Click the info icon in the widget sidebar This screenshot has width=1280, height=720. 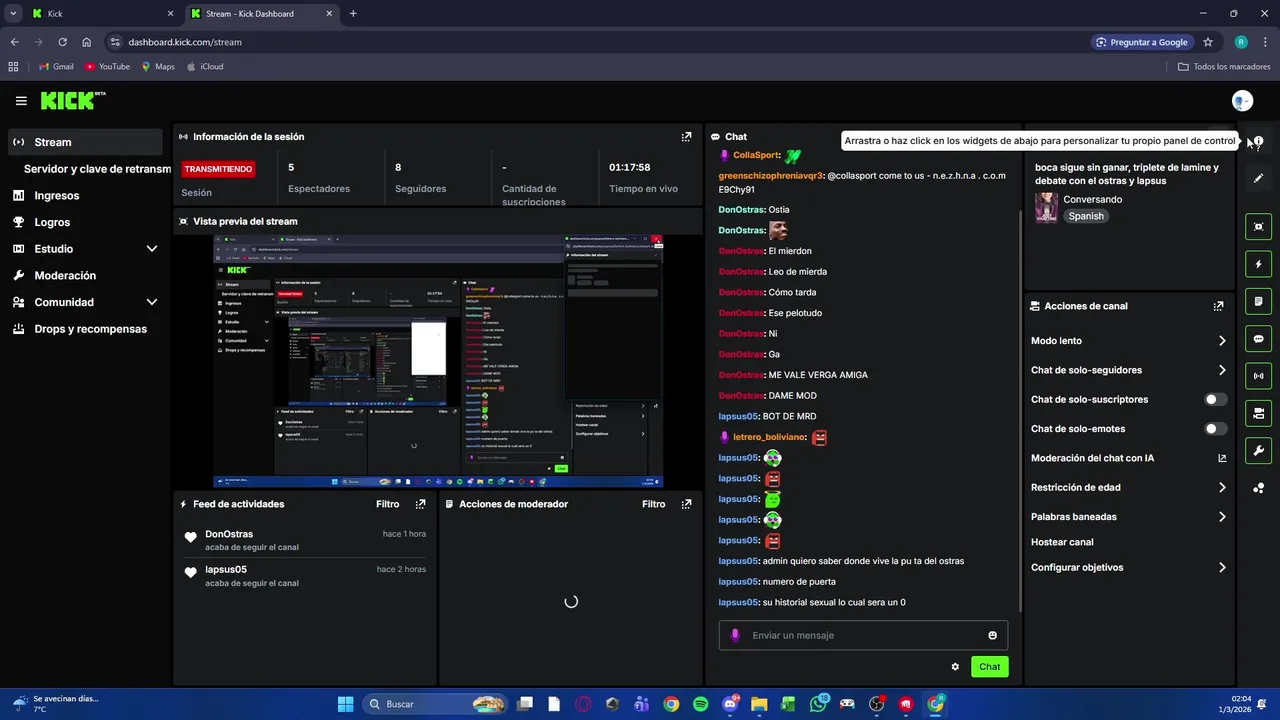coord(1259,143)
